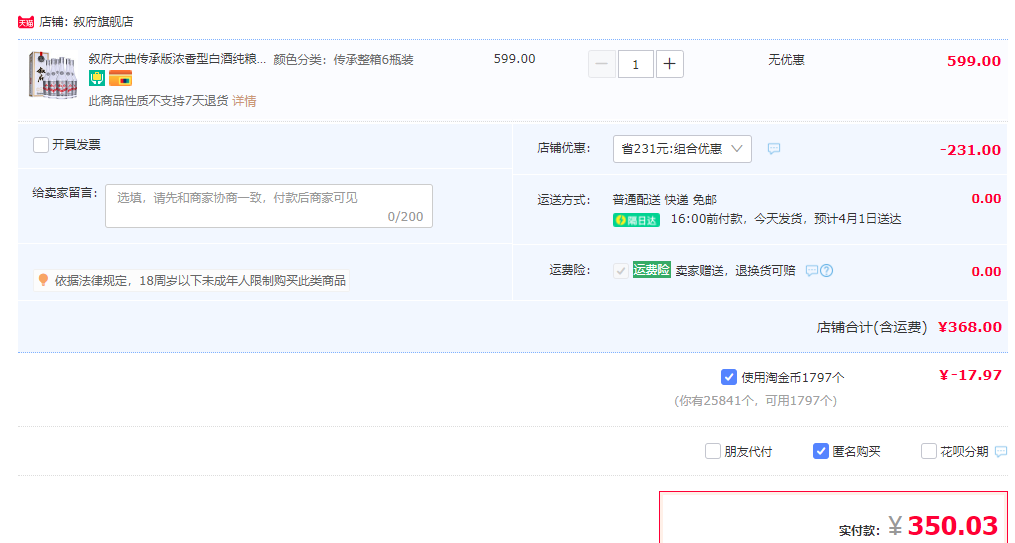Screen dimensions: 1015x543
Task: Click the orange lightbulb legal notice icon
Action: click(x=43, y=280)
